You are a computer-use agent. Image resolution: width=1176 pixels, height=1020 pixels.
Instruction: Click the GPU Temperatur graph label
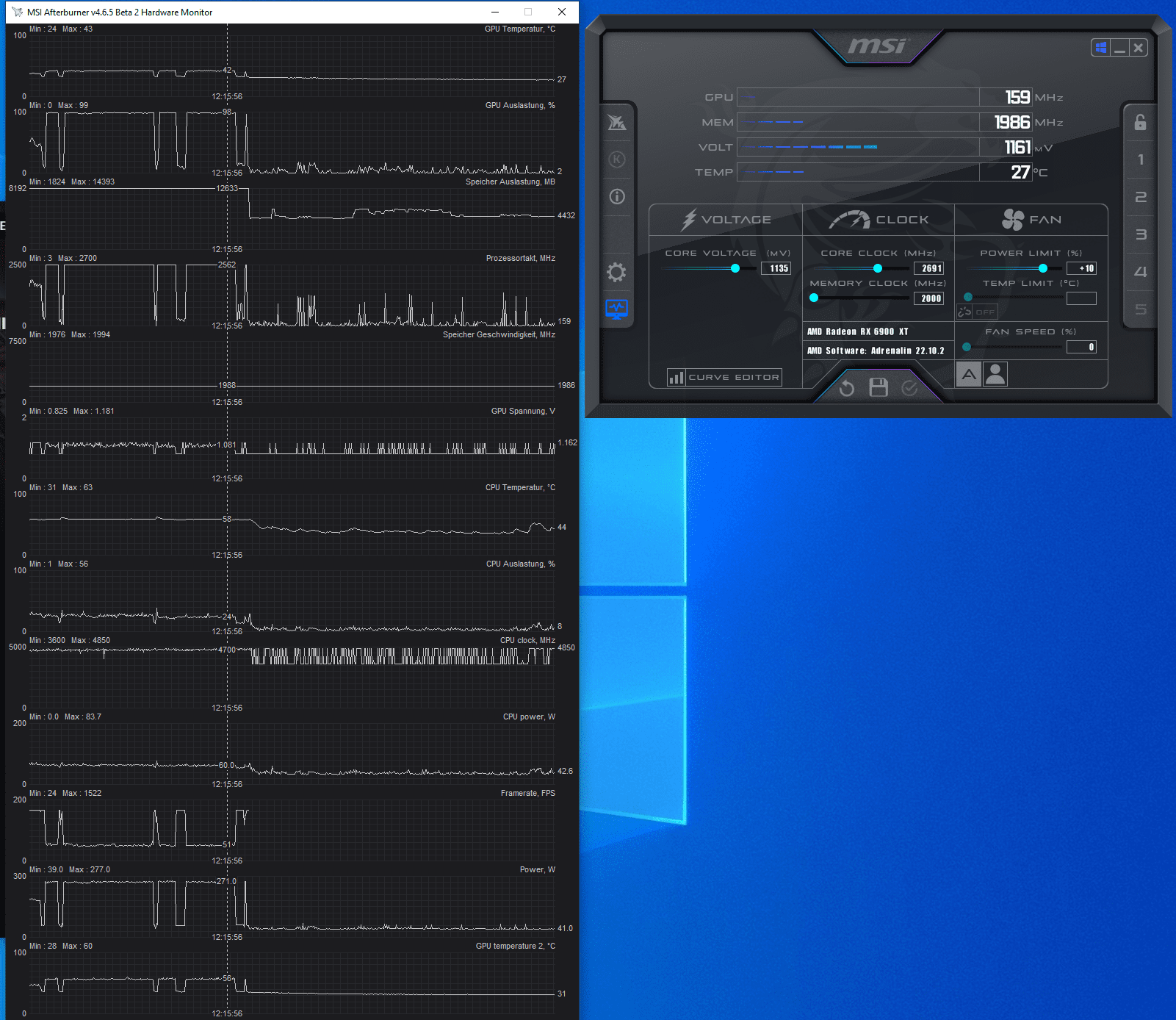[x=520, y=29]
